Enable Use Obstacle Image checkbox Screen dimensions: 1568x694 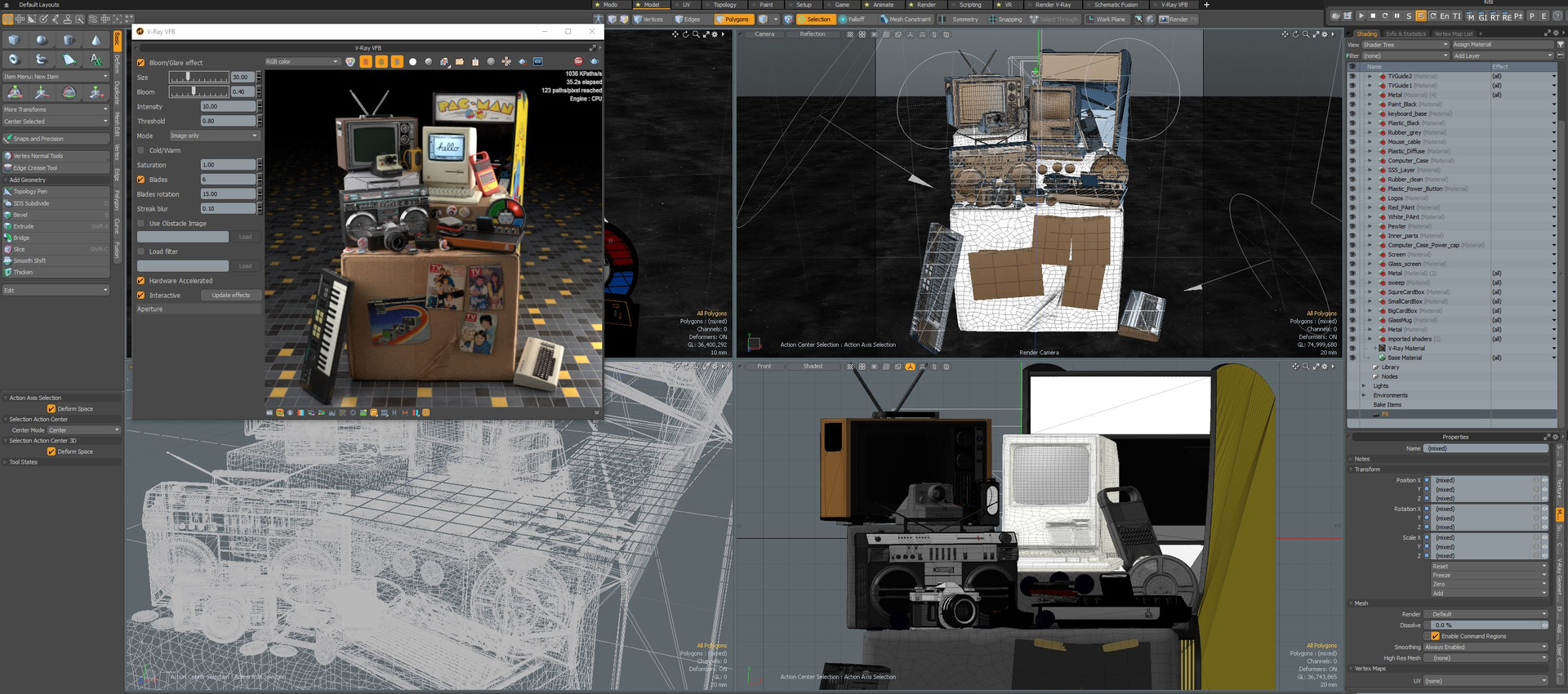click(x=141, y=223)
